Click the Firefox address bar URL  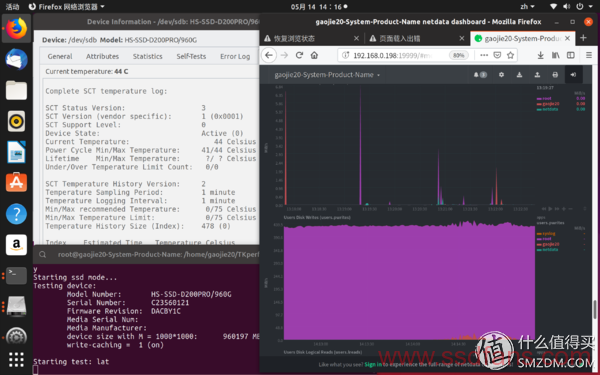point(392,55)
